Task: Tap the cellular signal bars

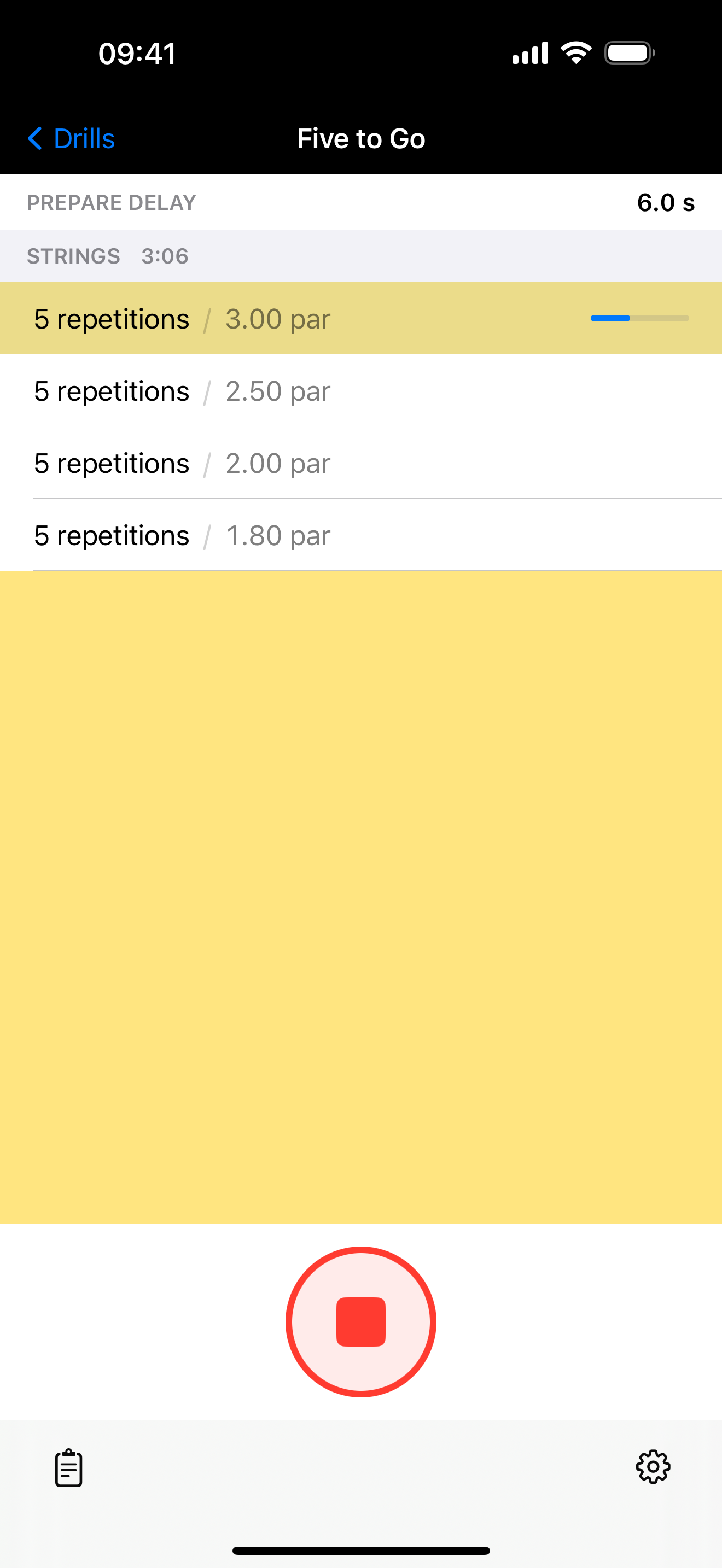Action: (x=530, y=53)
